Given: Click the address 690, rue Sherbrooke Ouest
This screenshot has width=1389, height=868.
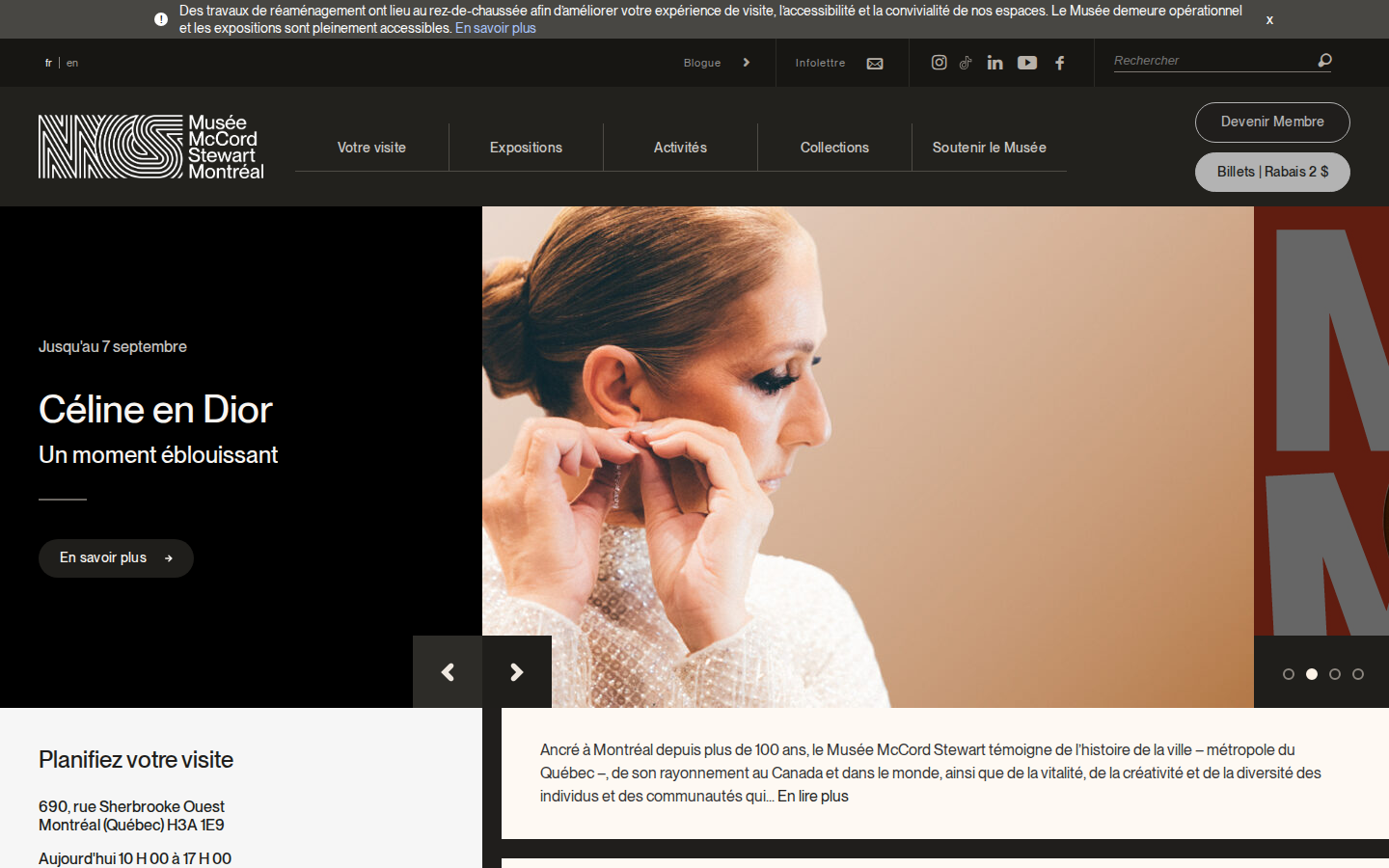Looking at the screenshot, I should (x=131, y=806).
